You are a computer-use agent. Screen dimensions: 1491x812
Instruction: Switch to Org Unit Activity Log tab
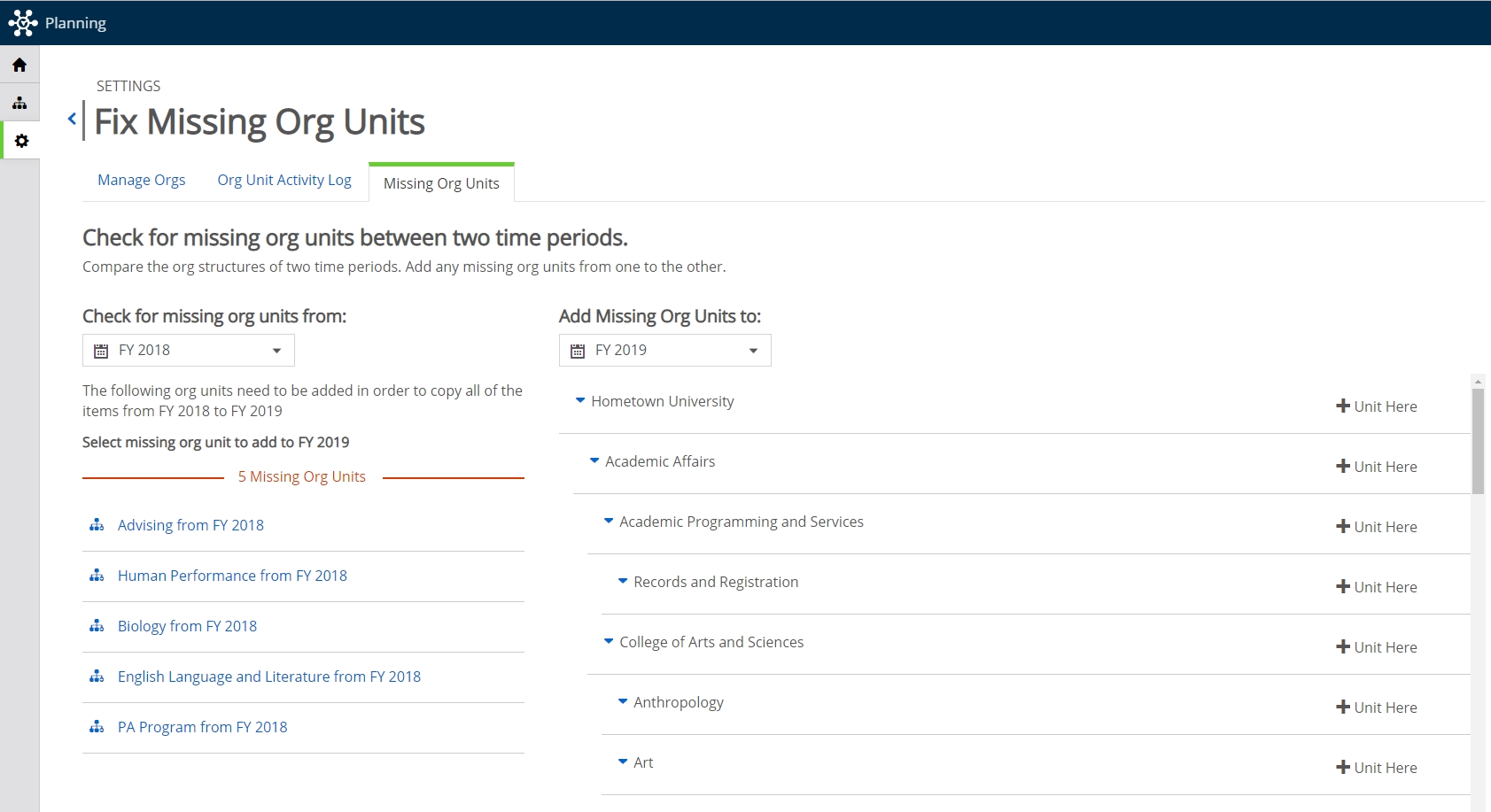pos(284,180)
